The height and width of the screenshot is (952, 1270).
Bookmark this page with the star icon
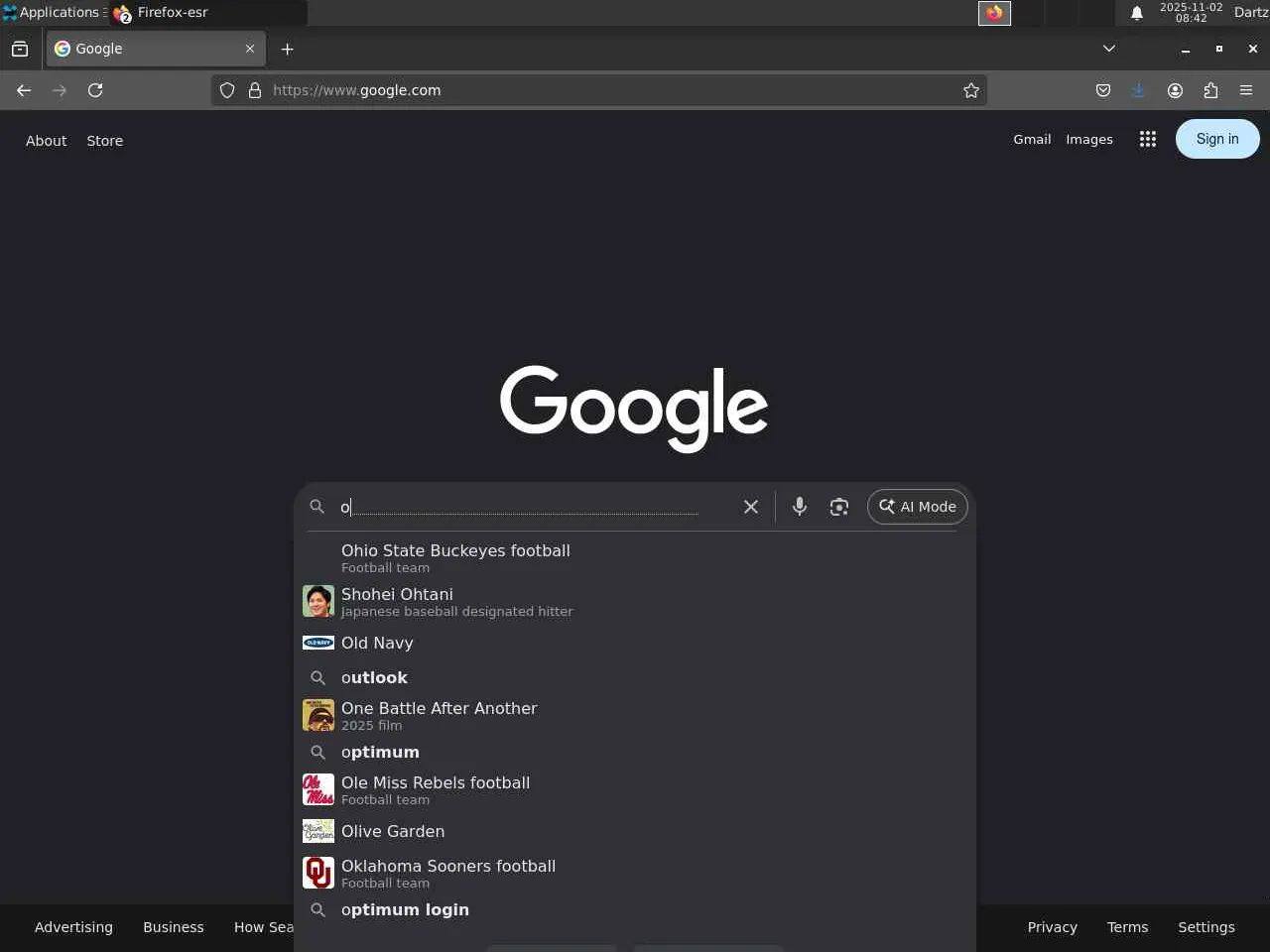971,90
